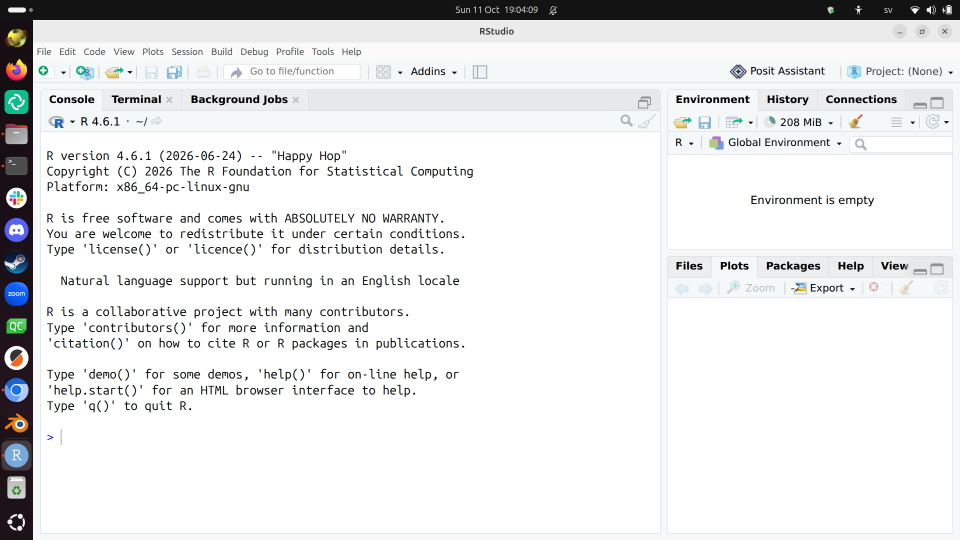Open the Profile menu

click(290, 51)
